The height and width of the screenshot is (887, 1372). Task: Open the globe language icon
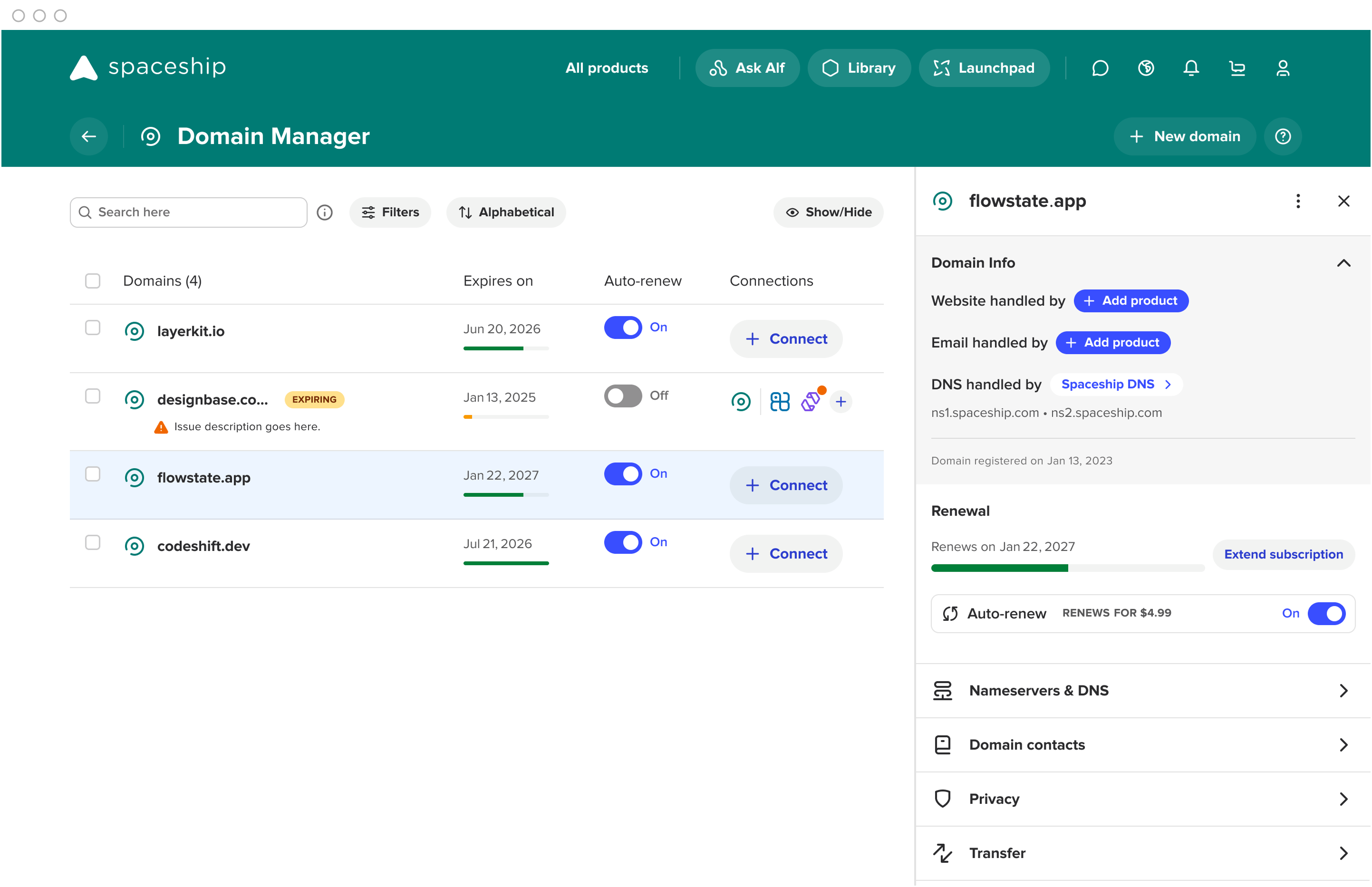tap(1146, 68)
